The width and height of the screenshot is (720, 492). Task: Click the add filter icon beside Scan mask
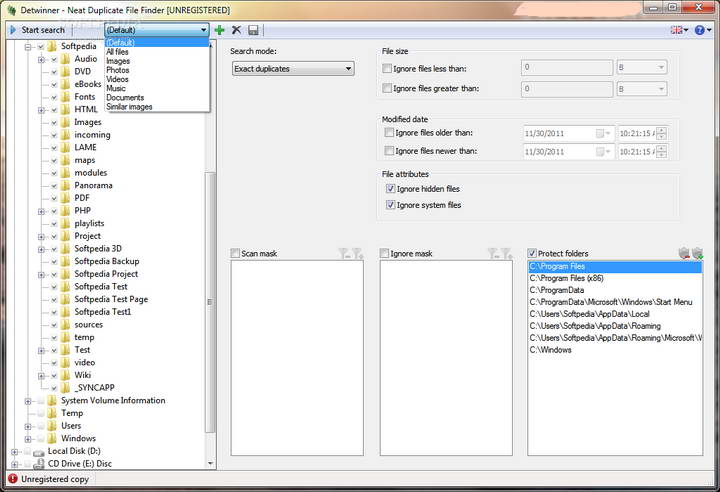(358, 253)
